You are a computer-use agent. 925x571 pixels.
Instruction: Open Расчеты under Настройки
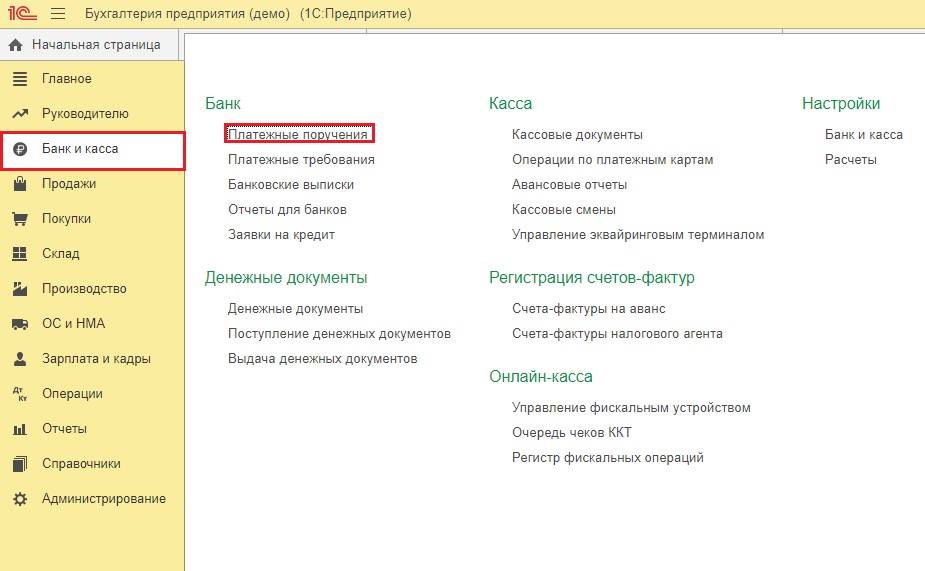850,159
